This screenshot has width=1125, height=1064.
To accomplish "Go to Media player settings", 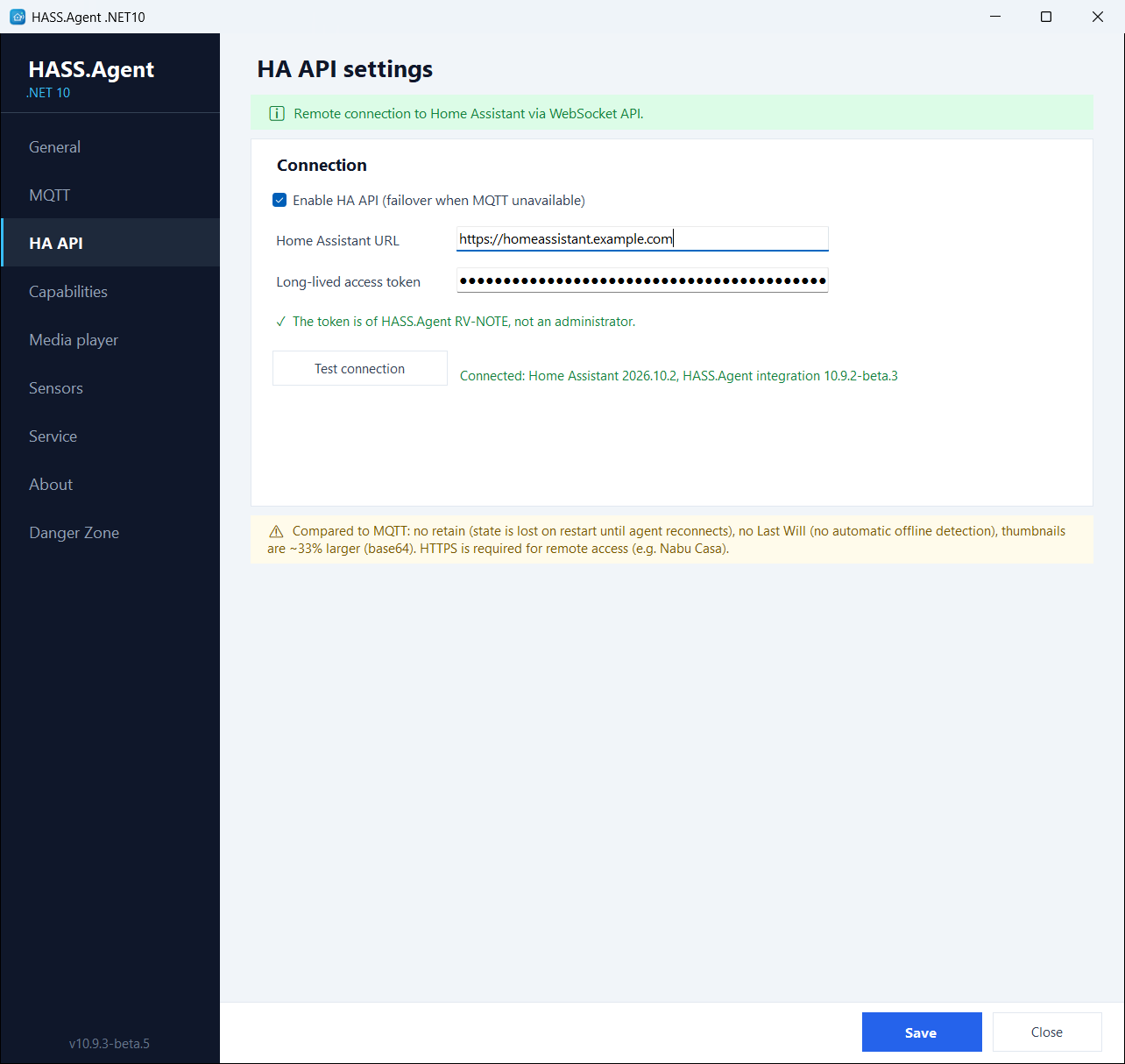I will point(110,339).
